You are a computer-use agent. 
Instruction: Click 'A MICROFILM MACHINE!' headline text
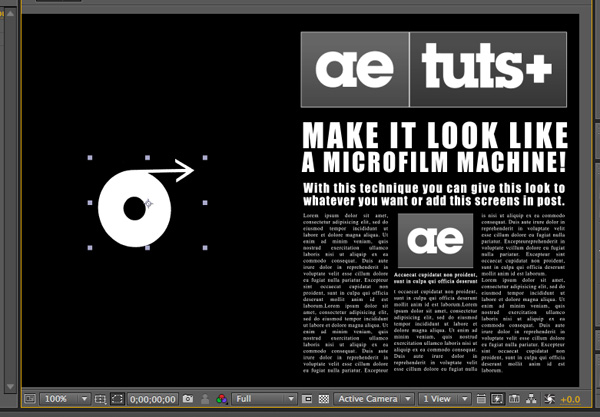coord(434,162)
